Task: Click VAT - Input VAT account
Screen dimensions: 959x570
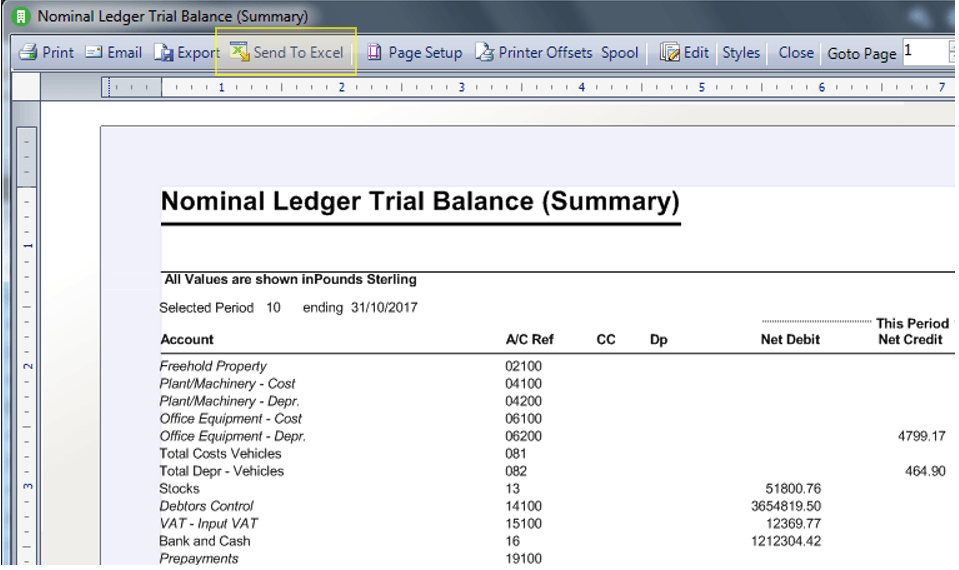Action: point(209,524)
